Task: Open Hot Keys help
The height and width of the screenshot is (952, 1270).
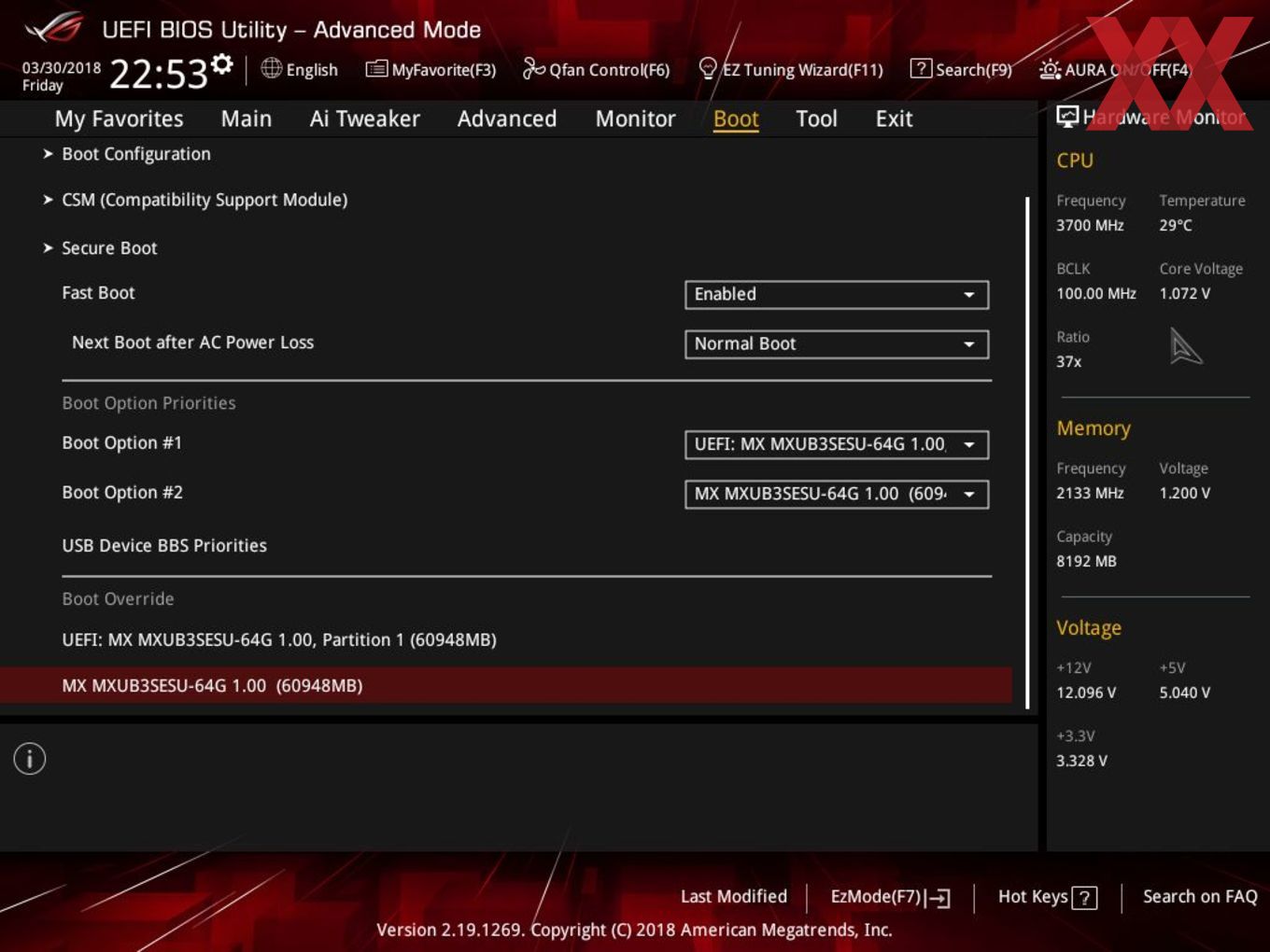Action: (1048, 897)
